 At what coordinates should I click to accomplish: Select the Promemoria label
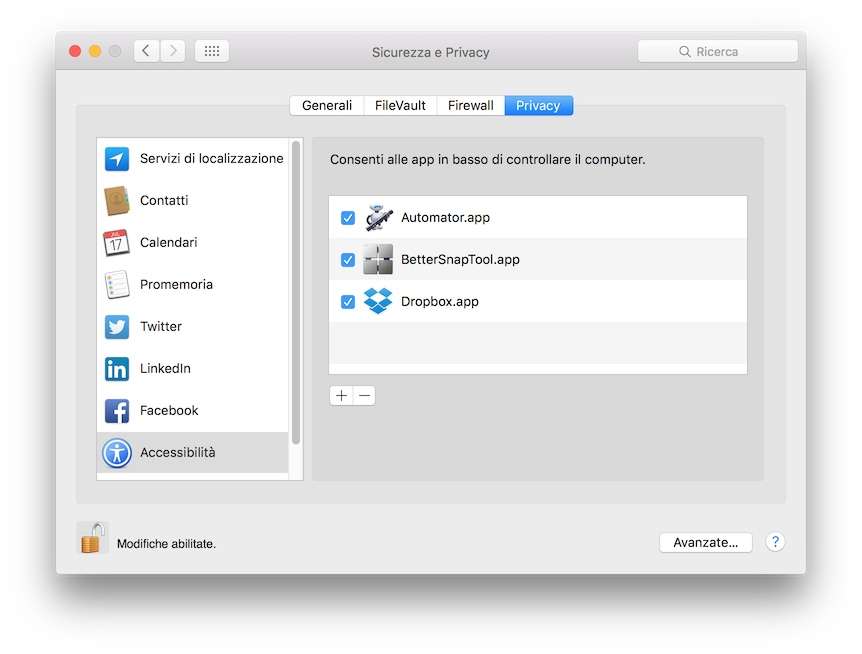point(176,285)
